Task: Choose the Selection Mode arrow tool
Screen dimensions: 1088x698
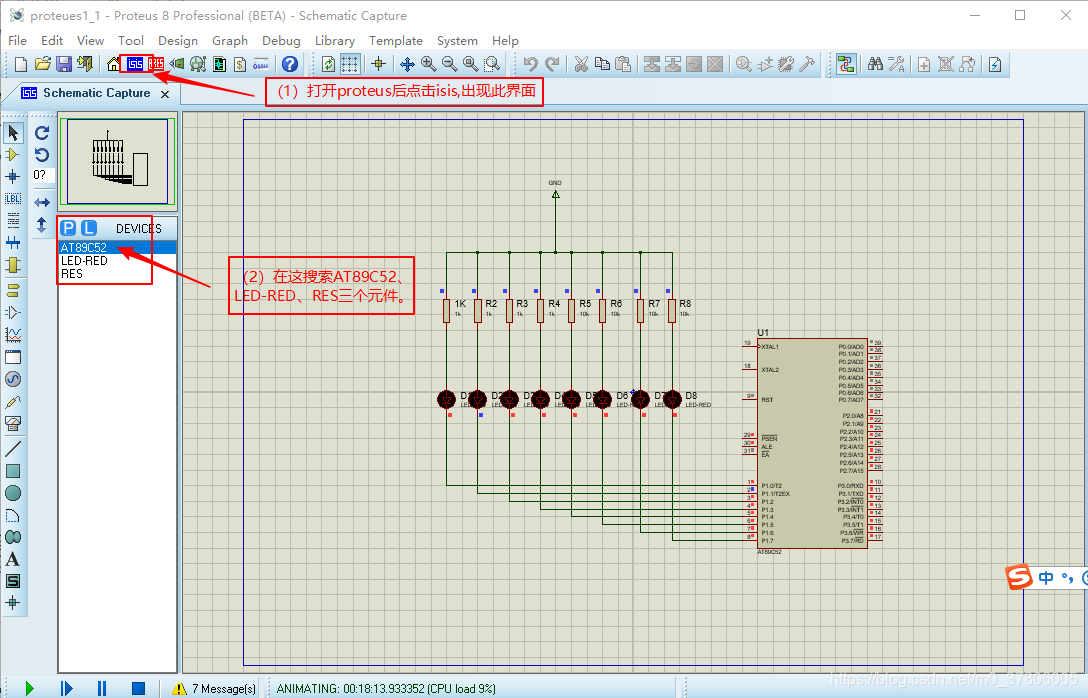Action: 13,133
